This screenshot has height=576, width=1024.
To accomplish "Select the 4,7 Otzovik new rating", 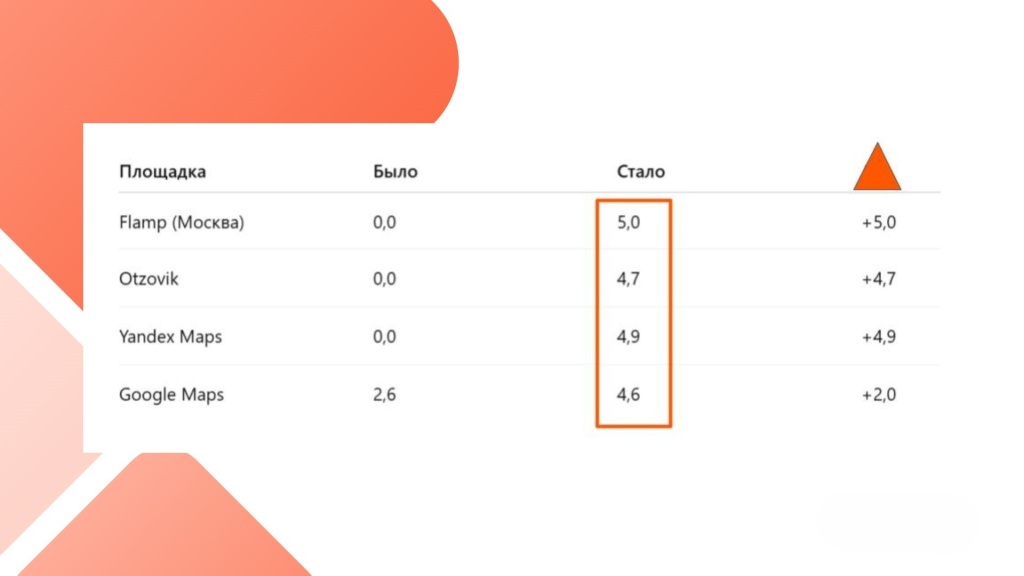I will 629,279.
